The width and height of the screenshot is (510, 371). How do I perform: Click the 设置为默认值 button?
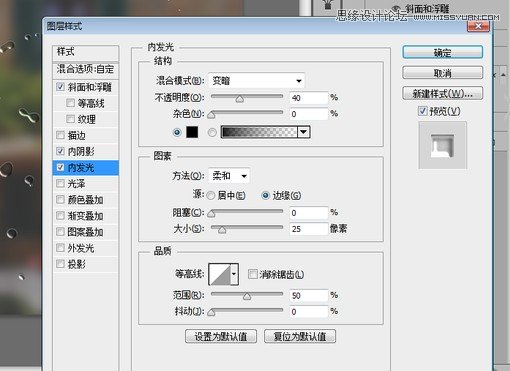coord(221,336)
